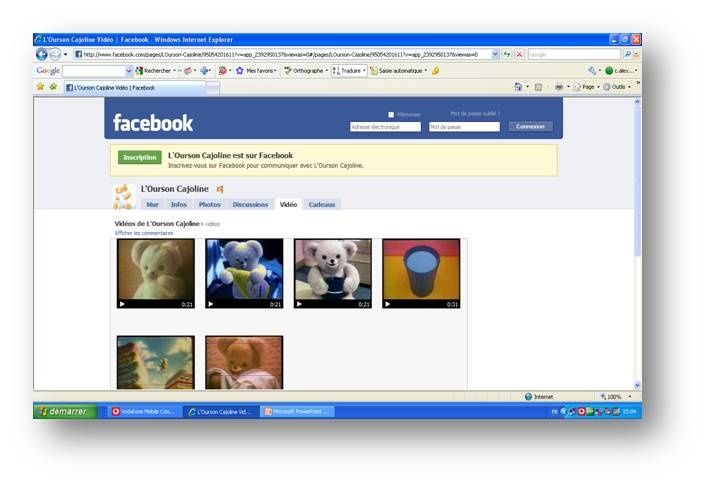Click Orthographe spell check toolbar button
Image resolution: width=707 pixels, height=484 pixels.
(x=303, y=71)
